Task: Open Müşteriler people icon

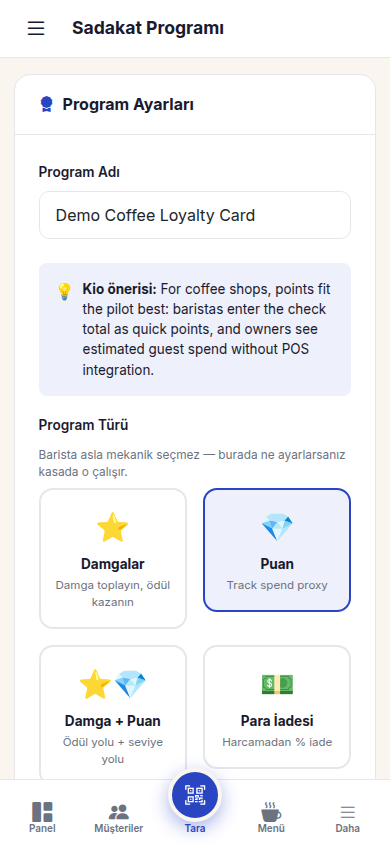Action: 118,812
